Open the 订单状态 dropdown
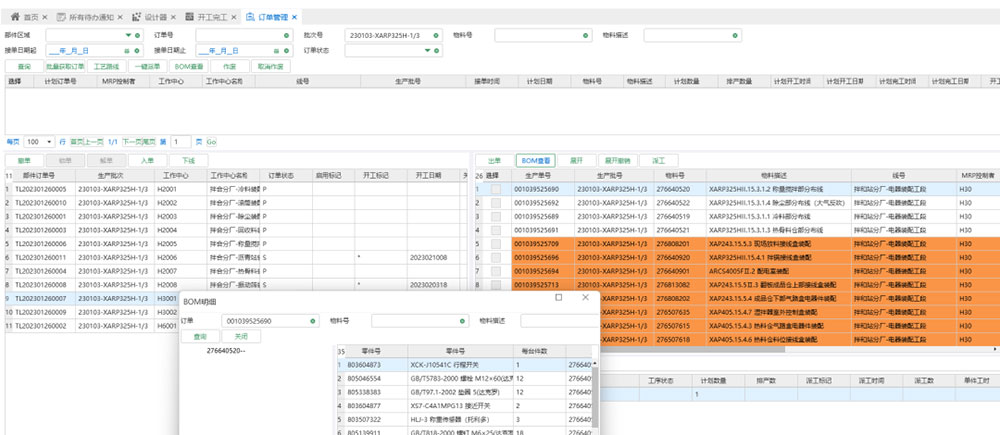Image resolution: width=1000 pixels, height=435 pixels. [427, 50]
